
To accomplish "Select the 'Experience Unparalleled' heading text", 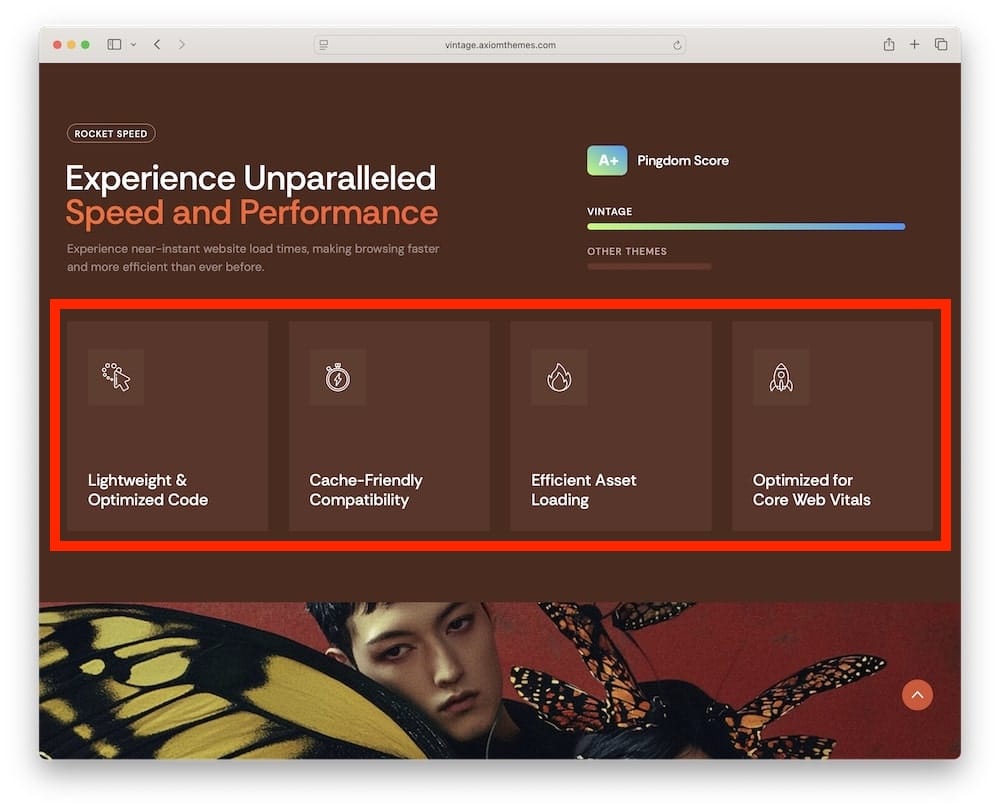I will click(x=251, y=178).
